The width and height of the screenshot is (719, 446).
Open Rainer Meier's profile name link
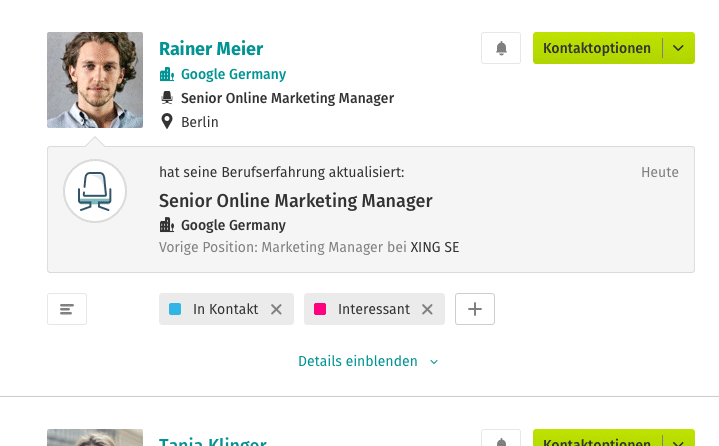click(x=211, y=49)
